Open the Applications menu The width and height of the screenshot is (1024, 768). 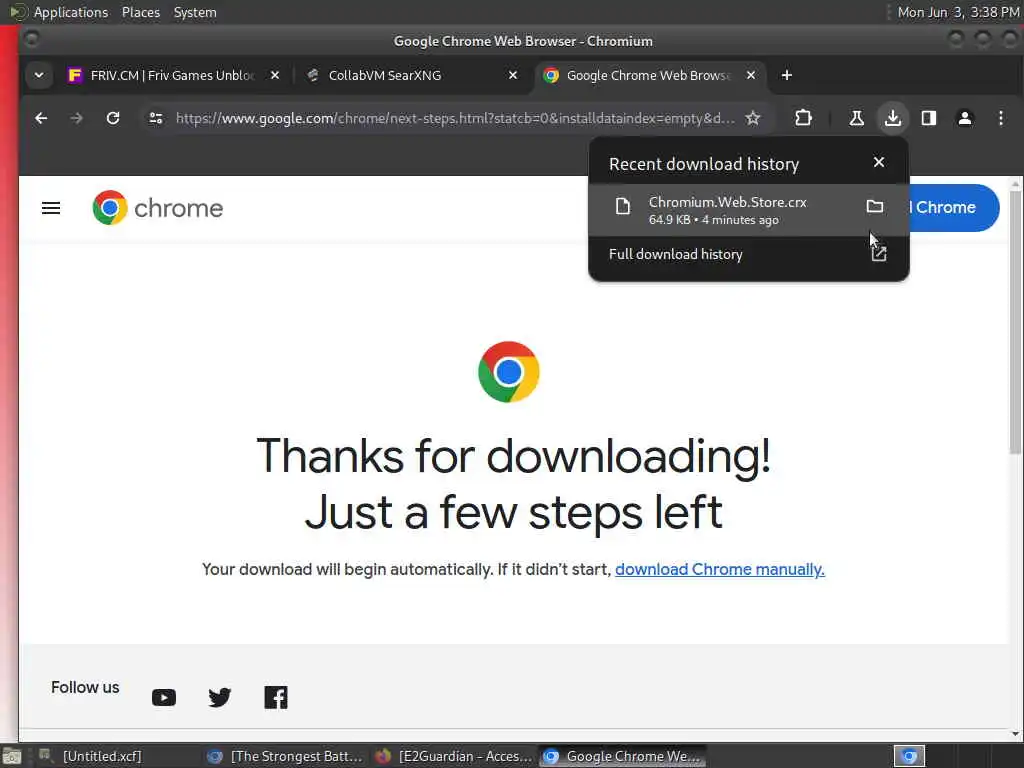click(x=71, y=12)
